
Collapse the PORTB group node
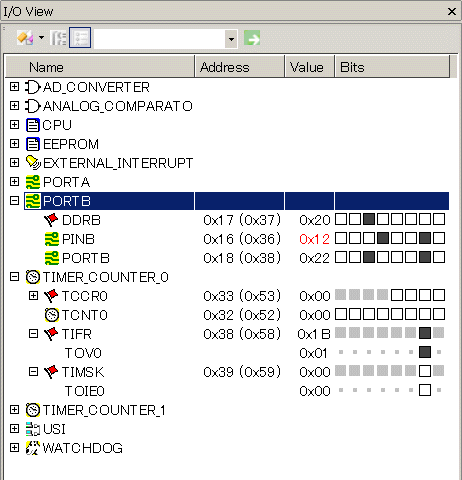[x=14, y=201]
